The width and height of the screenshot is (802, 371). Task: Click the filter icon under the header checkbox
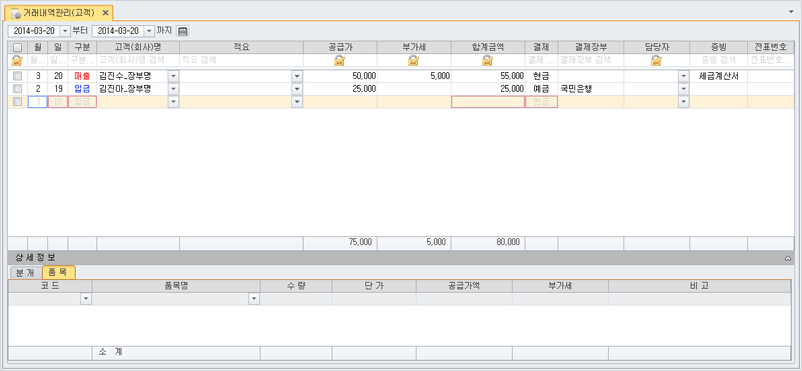click(17, 60)
